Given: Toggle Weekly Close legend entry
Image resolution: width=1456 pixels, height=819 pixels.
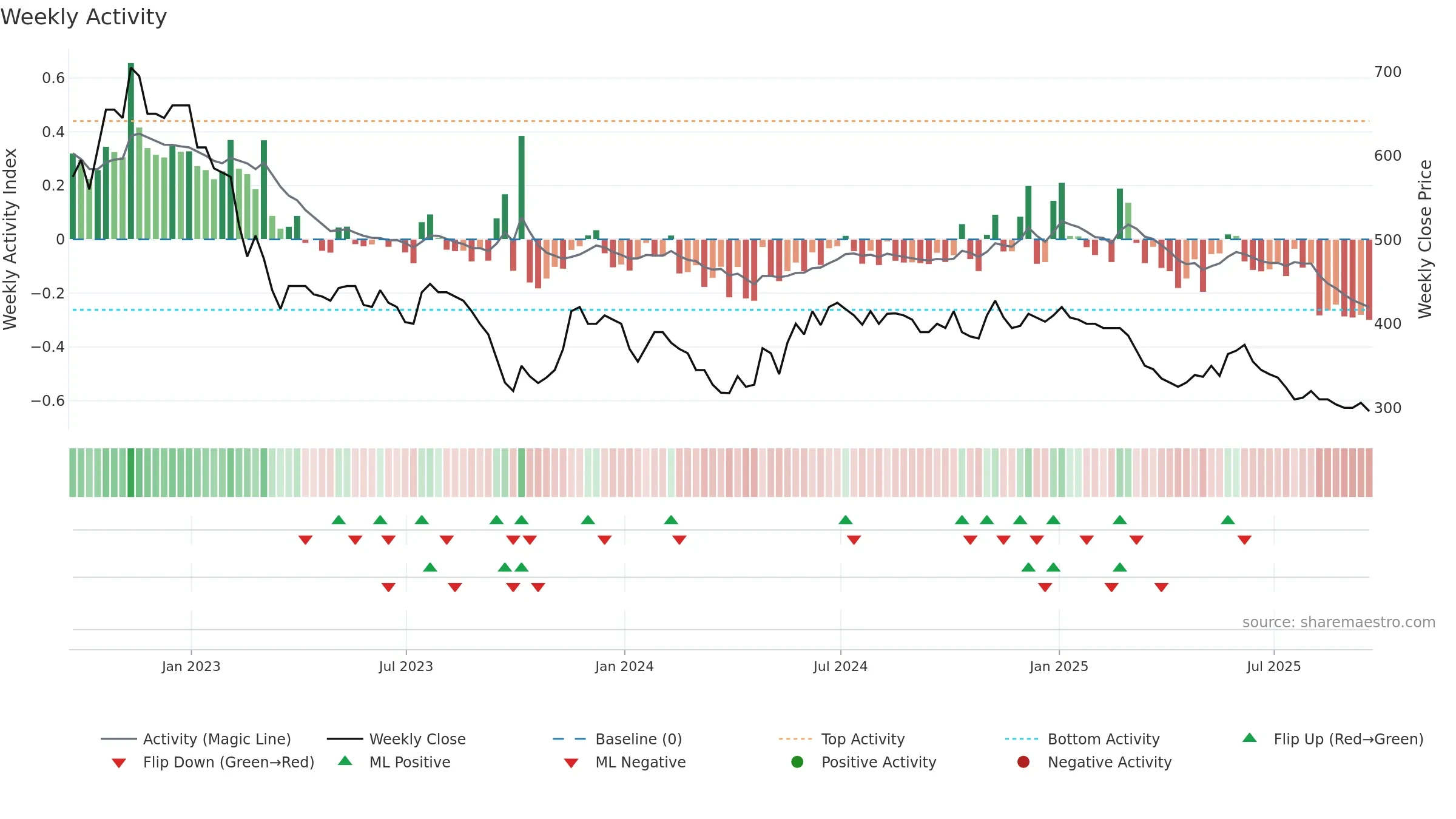Looking at the screenshot, I should [396, 739].
